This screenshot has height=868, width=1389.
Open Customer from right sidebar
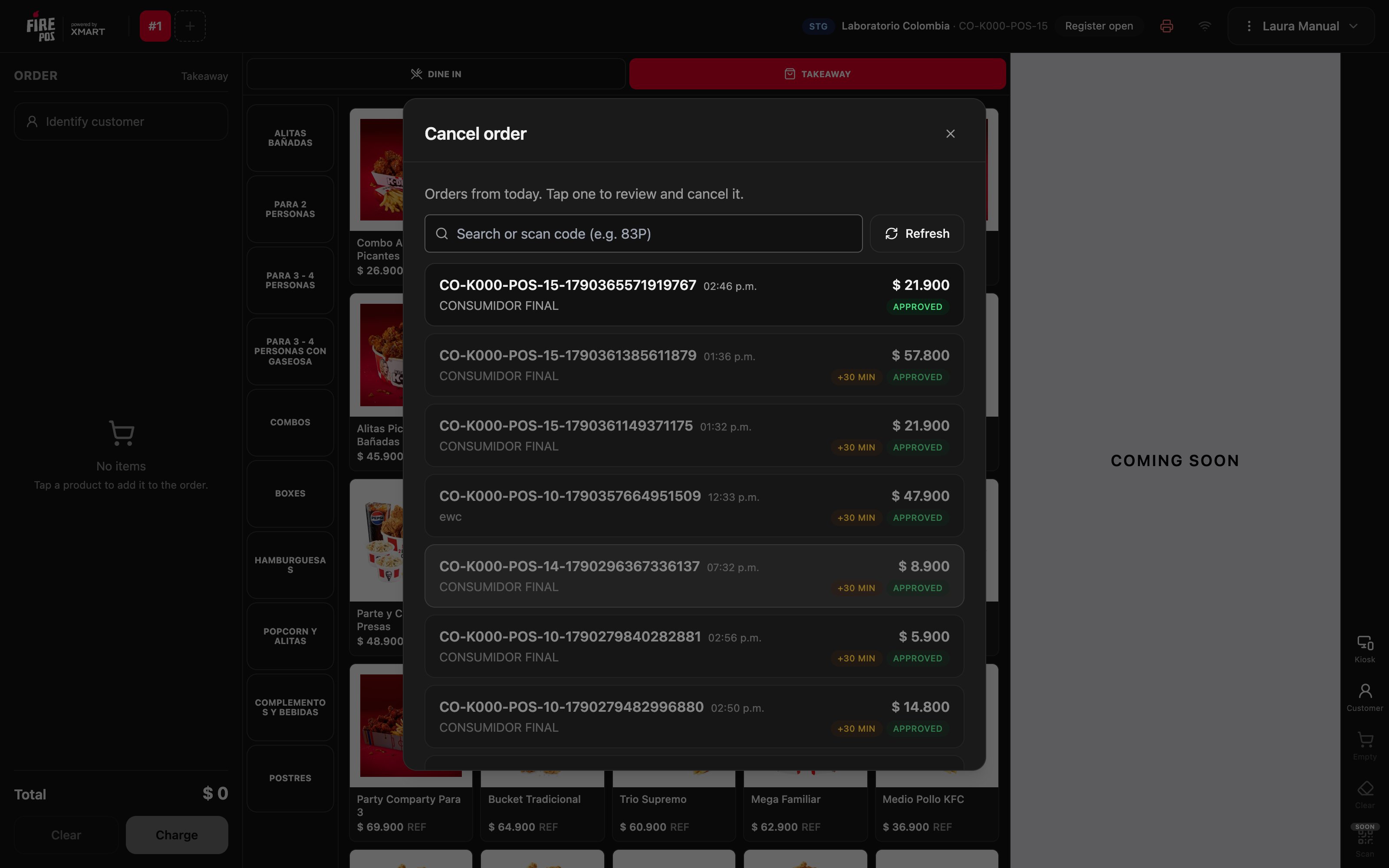click(x=1365, y=697)
